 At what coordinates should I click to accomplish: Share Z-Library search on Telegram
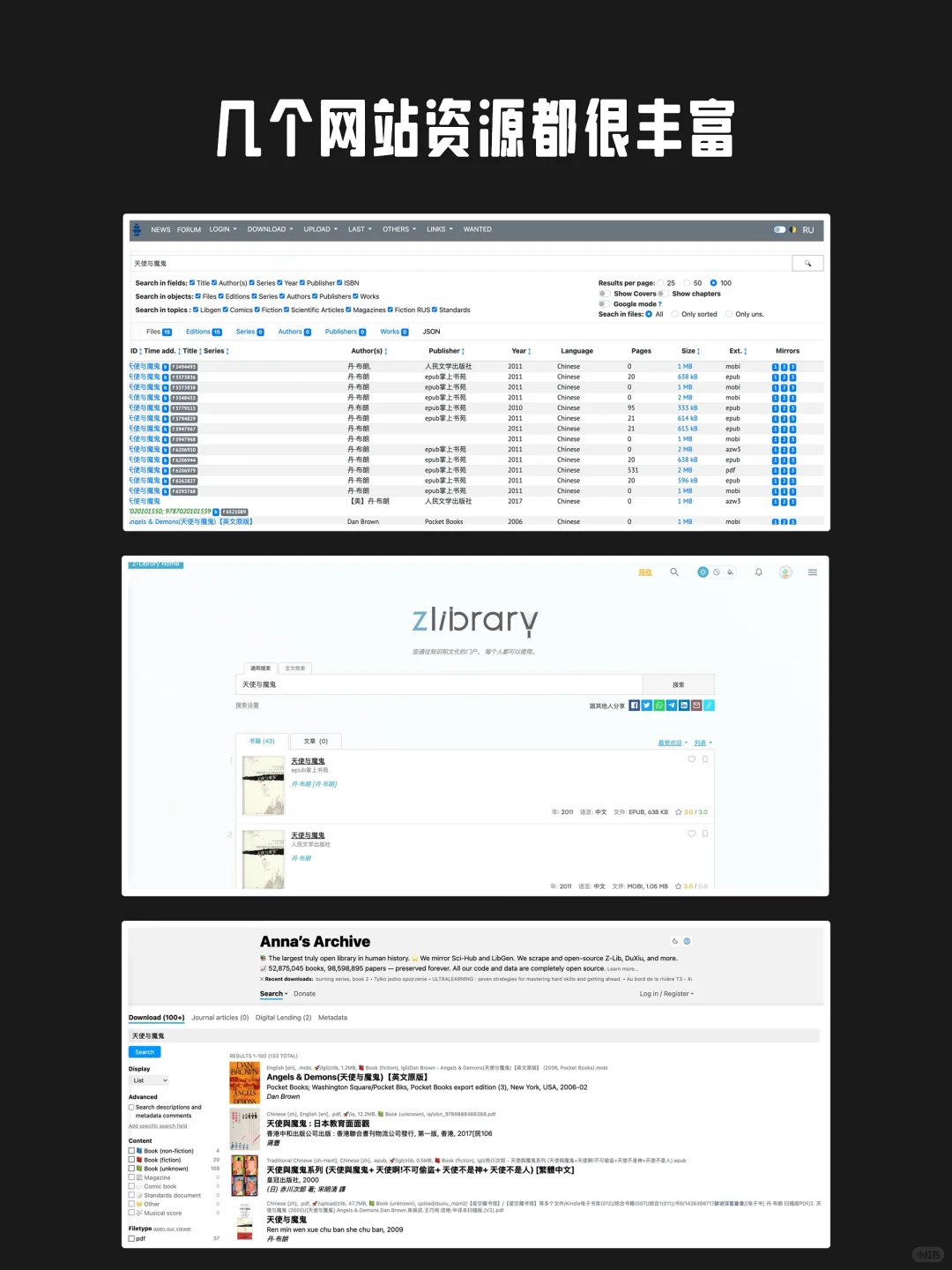[672, 706]
